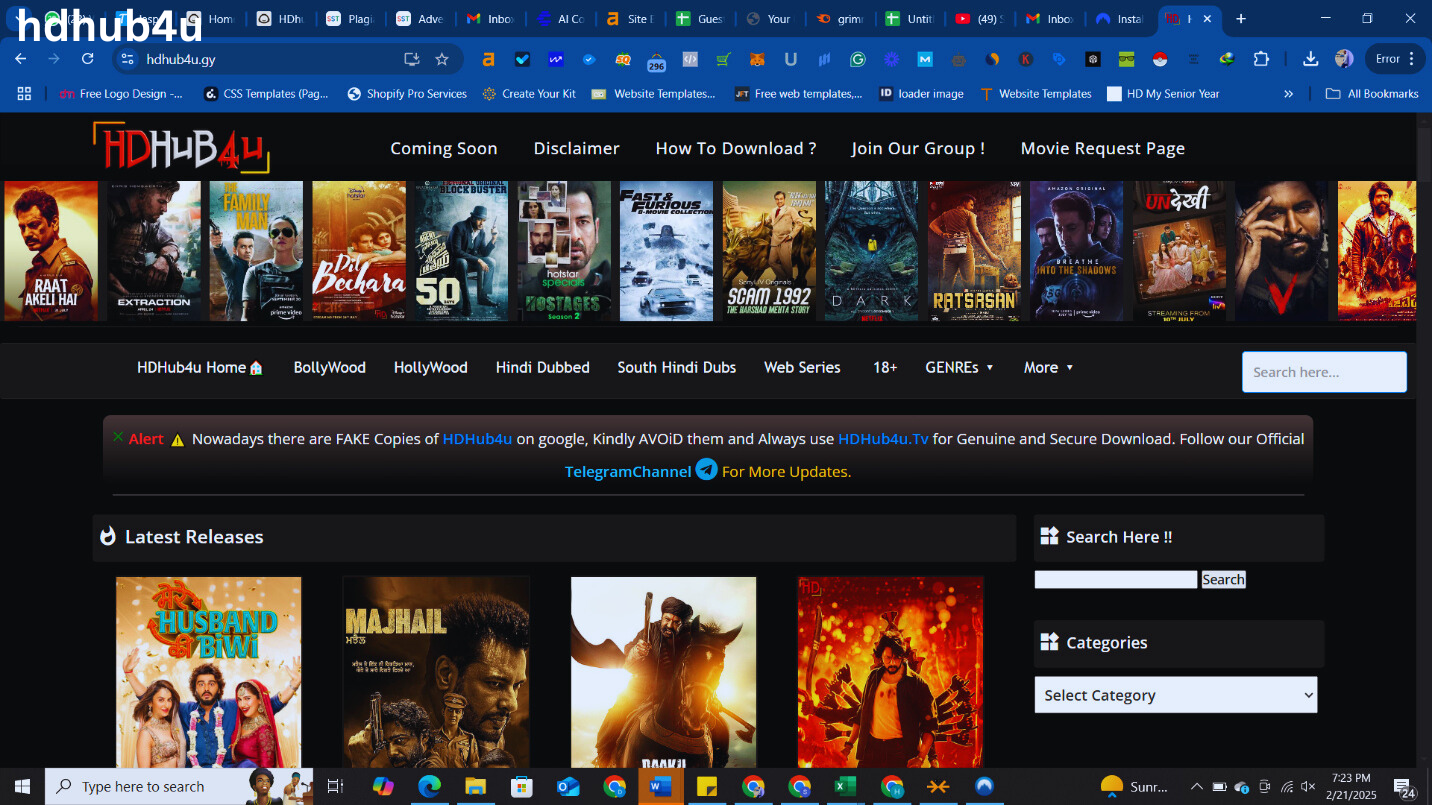Click the Chrome profile avatar
The image size is (1432, 805).
1344,59
